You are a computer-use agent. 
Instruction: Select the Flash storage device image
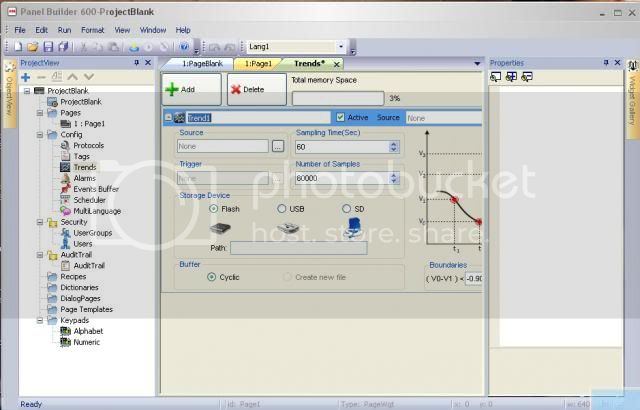coord(220,228)
